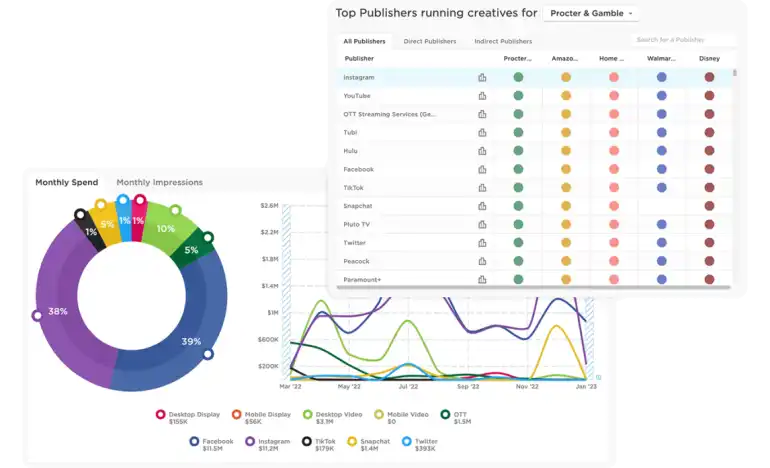This screenshot has height=468, width=770.
Task: Toggle the Desktop Display legend series
Action: click(x=189, y=417)
